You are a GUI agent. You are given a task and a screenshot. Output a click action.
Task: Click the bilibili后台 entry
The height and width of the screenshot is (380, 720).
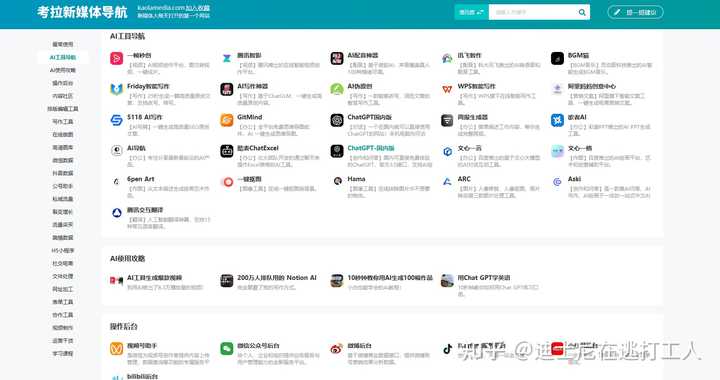[x=142, y=376]
